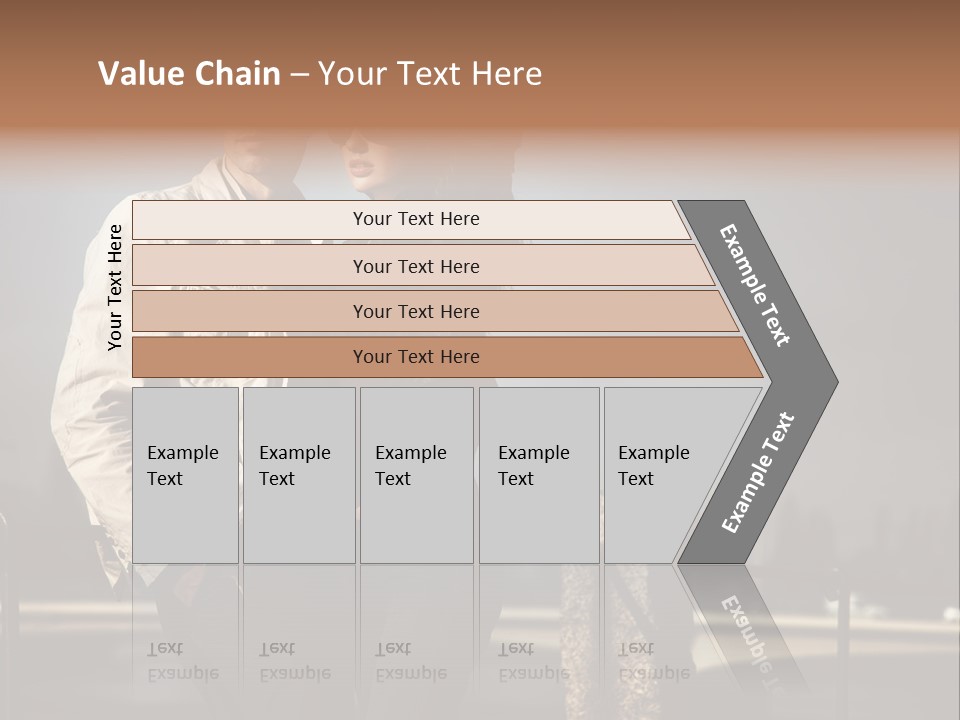Select the upper gray chevron "Example Text" segment
The height and width of the screenshot is (720, 960).
pyautogui.click(x=756, y=284)
